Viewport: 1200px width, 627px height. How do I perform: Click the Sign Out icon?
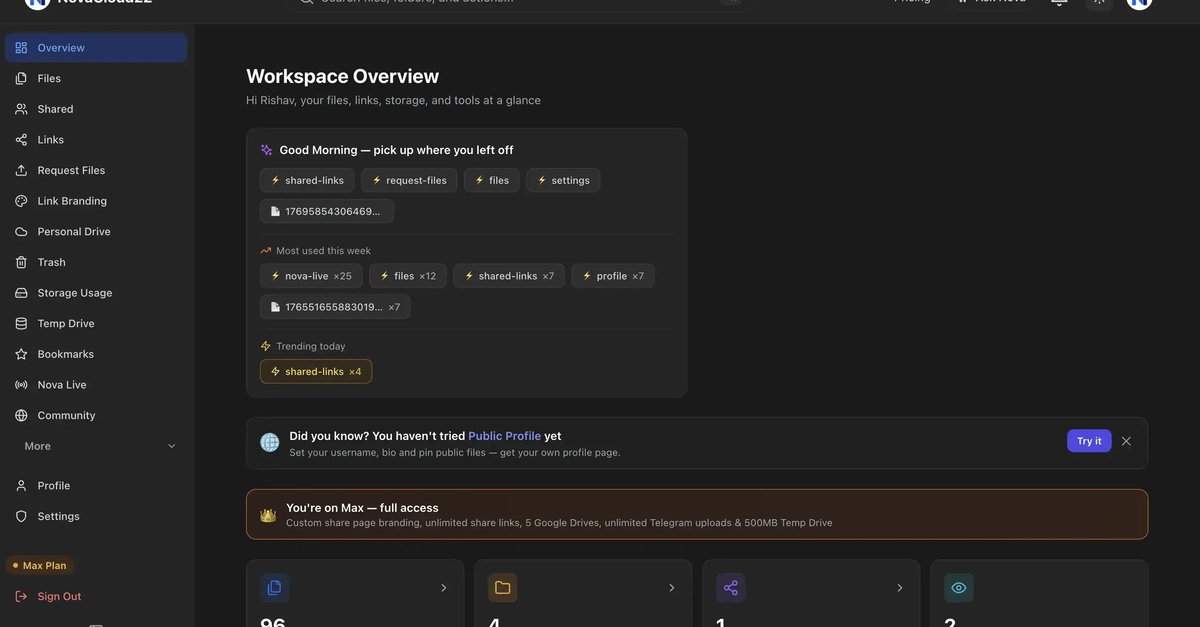[x=21, y=597]
